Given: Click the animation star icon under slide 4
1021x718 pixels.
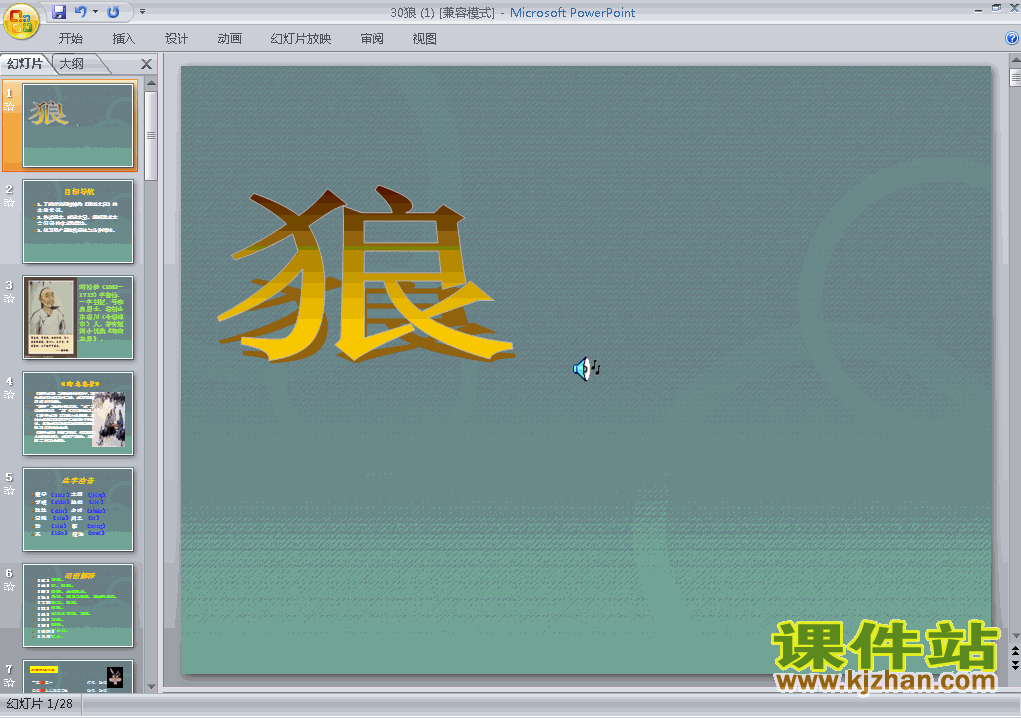Looking at the screenshot, I should 9,394.
